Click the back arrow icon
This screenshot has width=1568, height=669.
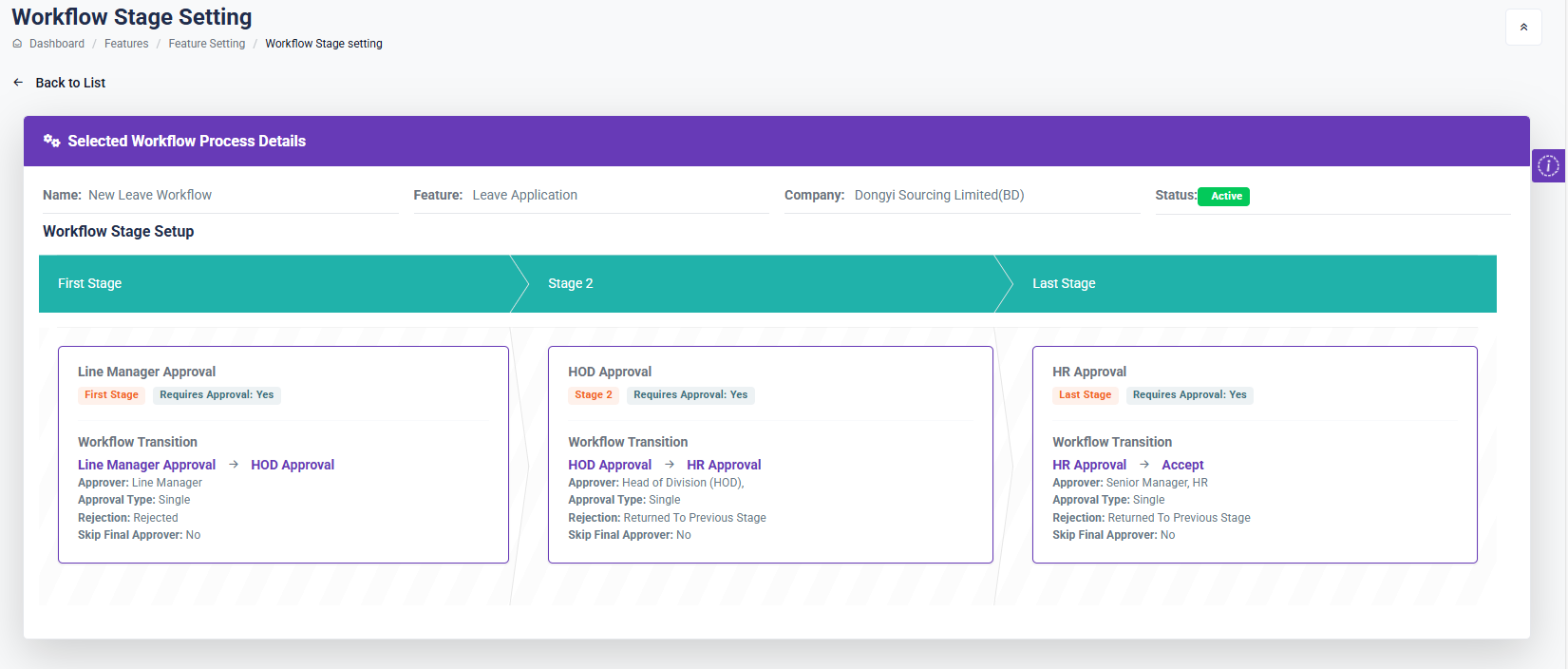(x=18, y=83)
